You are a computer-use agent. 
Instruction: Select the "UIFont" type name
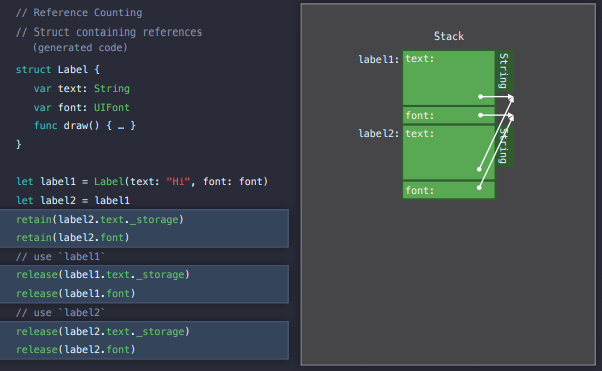pos(112,107)
